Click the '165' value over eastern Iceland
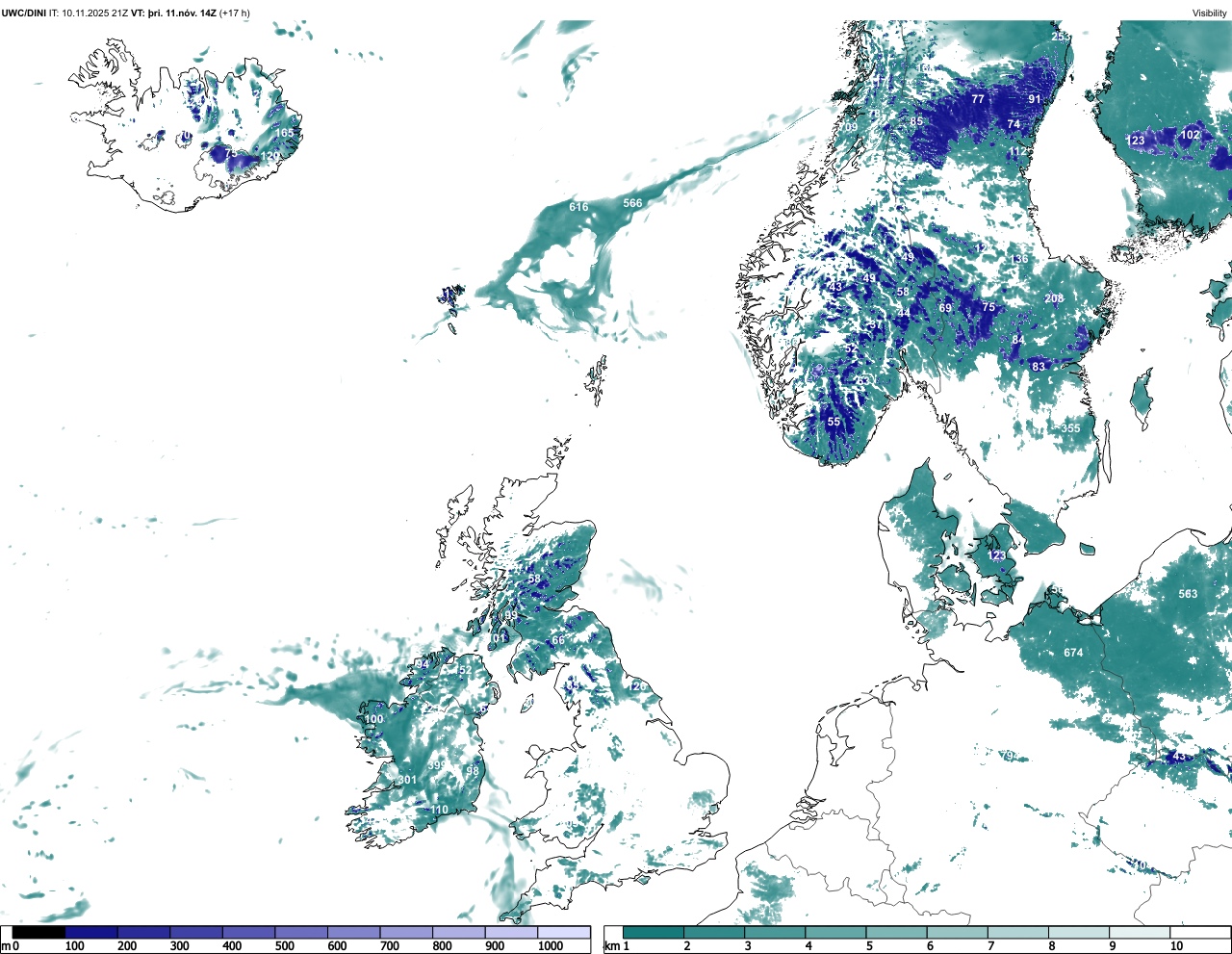The image size is (1232, 954). click(x=285, y=134)
